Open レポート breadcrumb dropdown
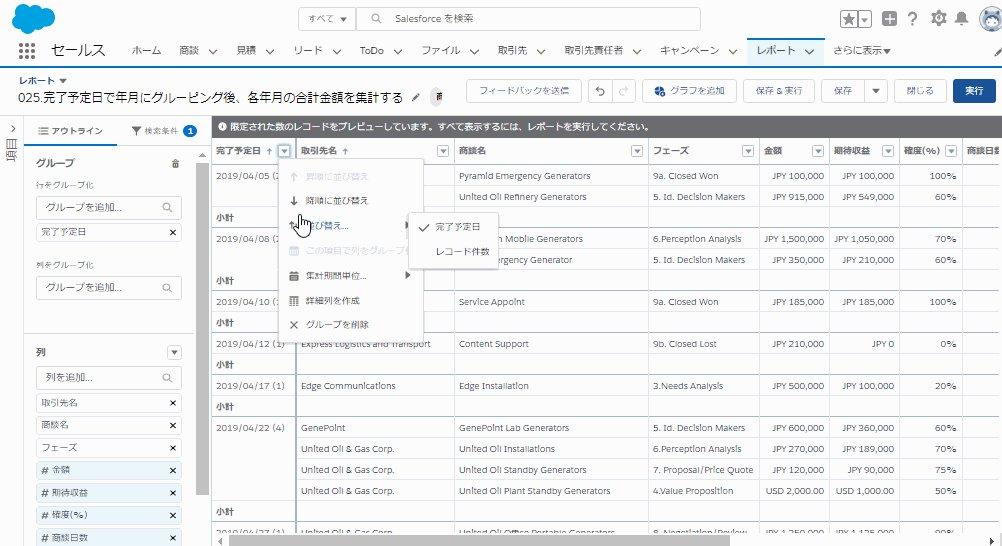Image resolution: width=1002 pixels, height=546 pixels. pyautogui.click(x=63, y=81)
